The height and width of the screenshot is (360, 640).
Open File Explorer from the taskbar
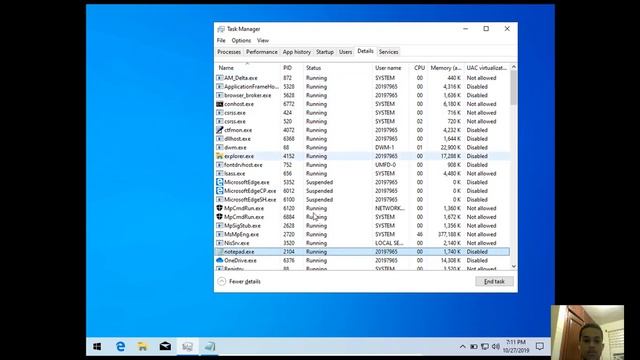point(142,347)
